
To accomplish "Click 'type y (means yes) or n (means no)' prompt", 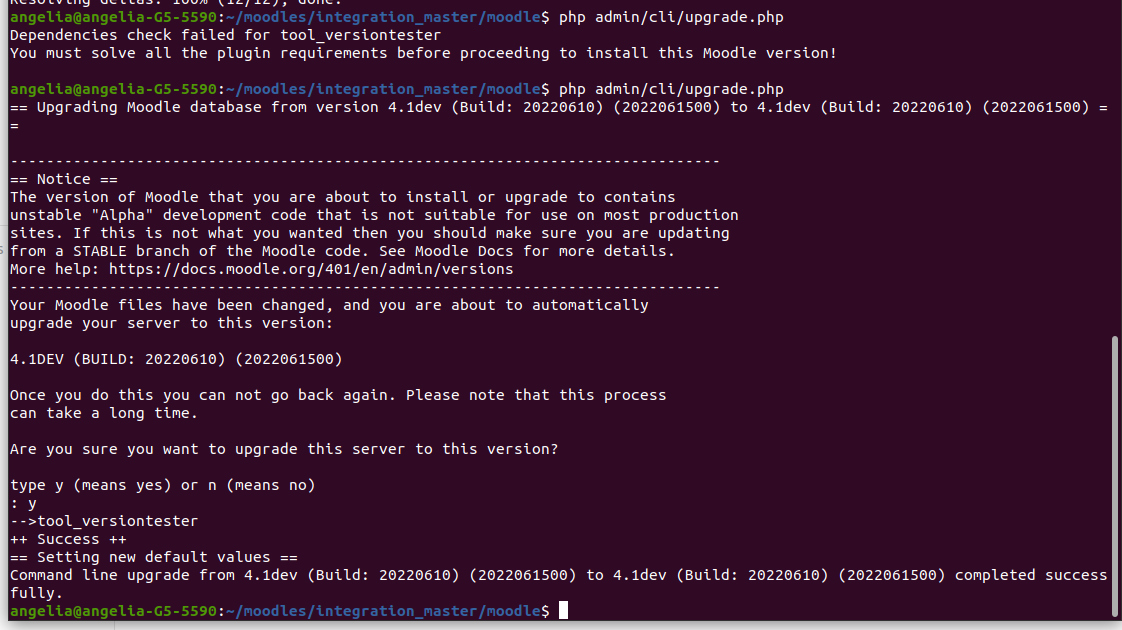I will coord(162,485).
